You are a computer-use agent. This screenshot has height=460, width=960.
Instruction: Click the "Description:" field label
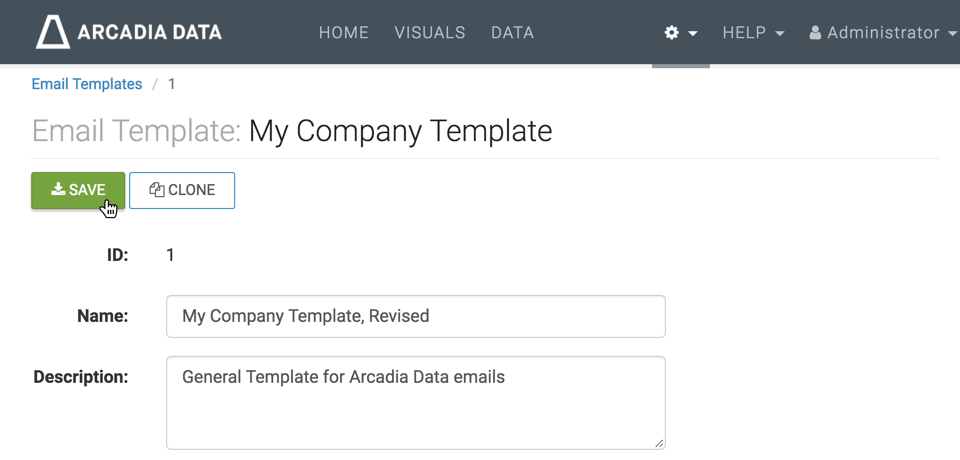[81, 377]
